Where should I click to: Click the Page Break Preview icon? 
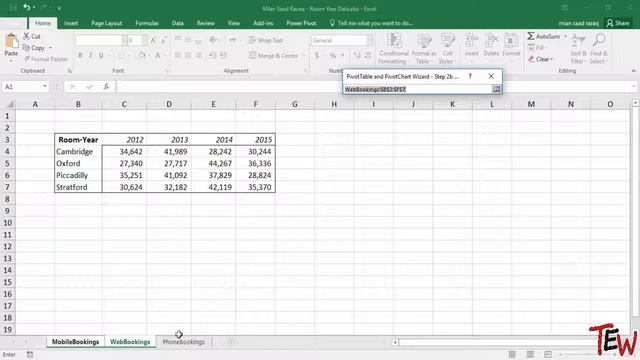(548, 354)
